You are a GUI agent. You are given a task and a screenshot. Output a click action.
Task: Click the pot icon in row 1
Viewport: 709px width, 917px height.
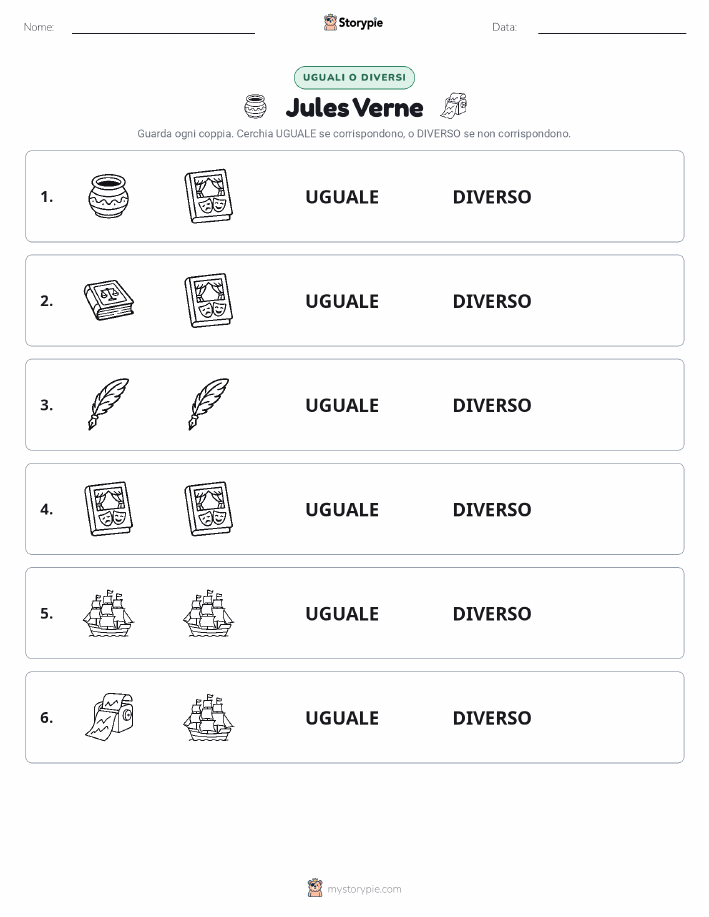pos(109,196)
